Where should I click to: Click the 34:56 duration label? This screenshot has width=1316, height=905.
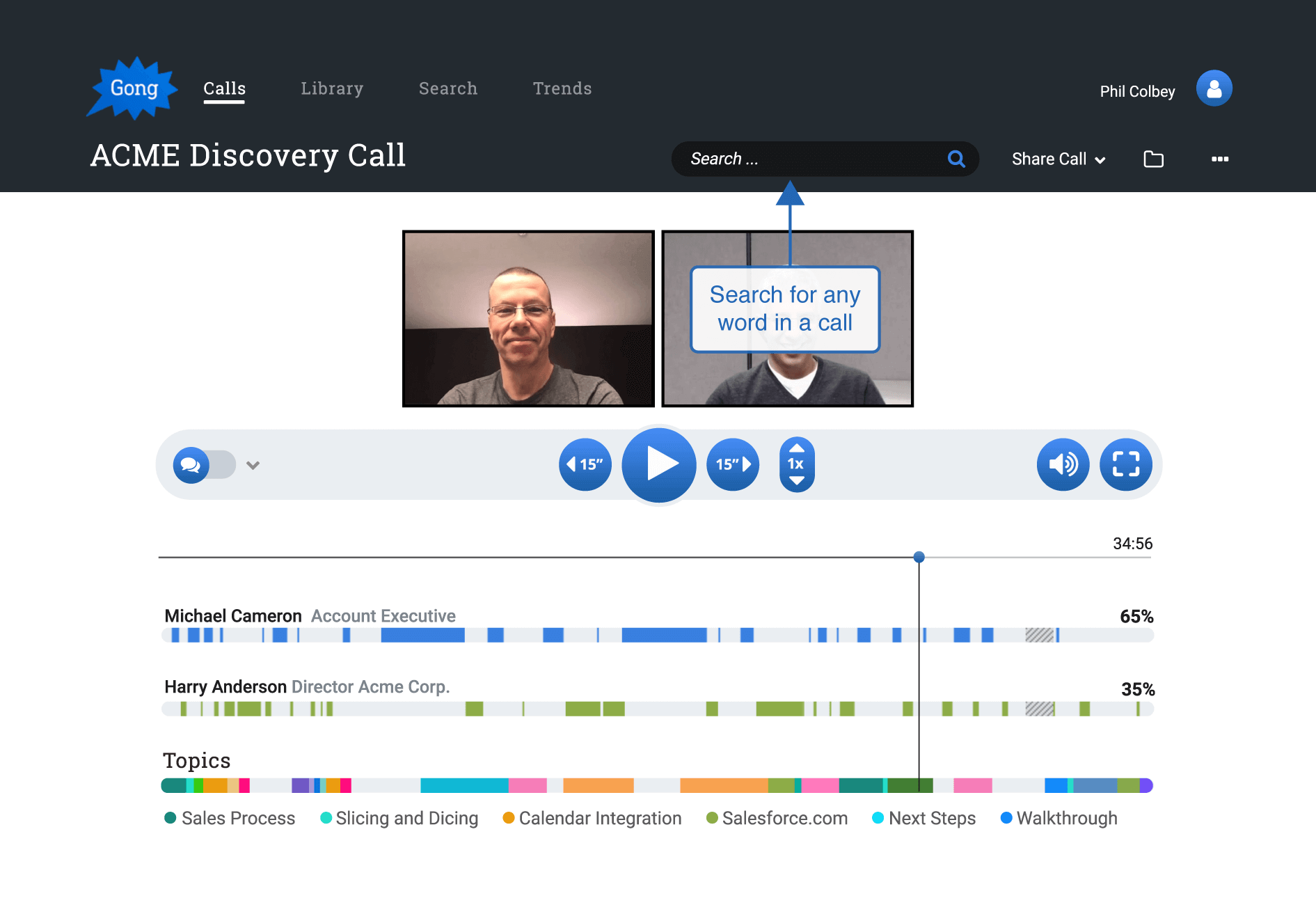[1132, 544]
